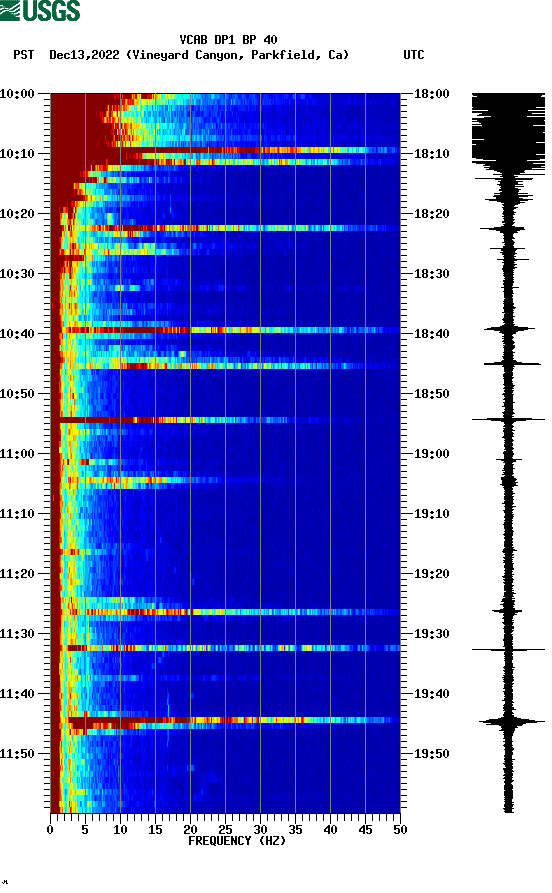Click the '19:40' UTC time label

tap(432, 694)
